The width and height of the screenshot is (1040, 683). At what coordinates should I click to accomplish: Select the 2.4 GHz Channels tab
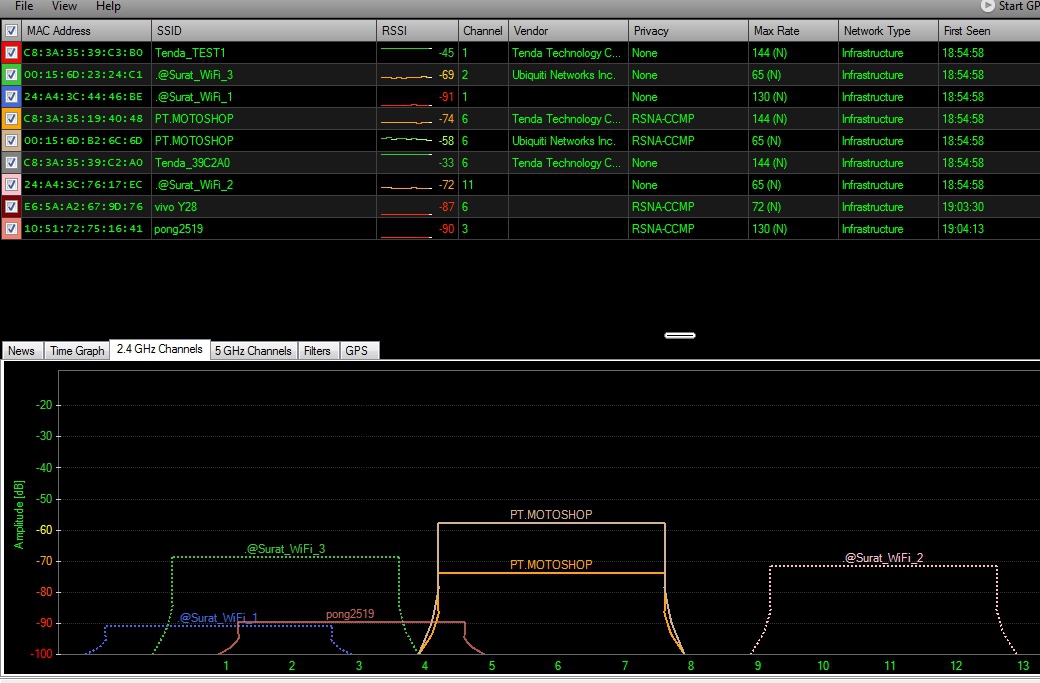pos(159,349)
